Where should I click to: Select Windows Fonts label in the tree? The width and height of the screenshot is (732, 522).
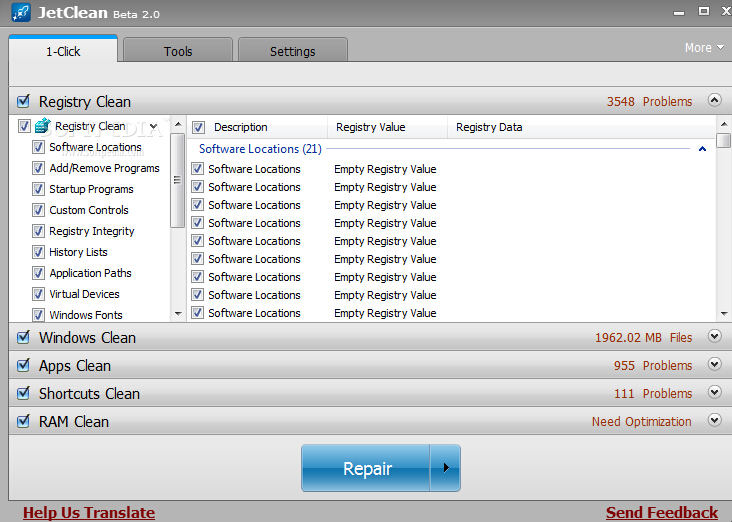click(x=85, y=315)
